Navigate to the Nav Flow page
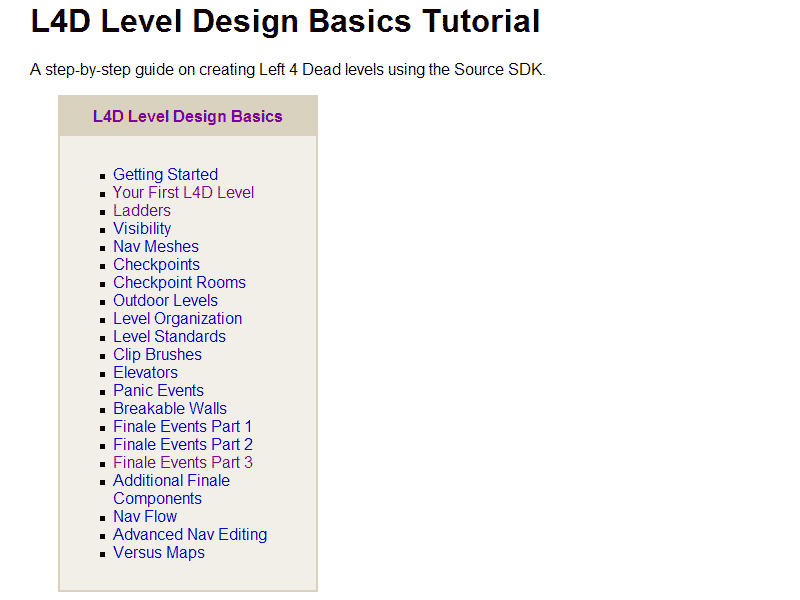The width and height of the screenshot is (800, 600). (145, 517)
